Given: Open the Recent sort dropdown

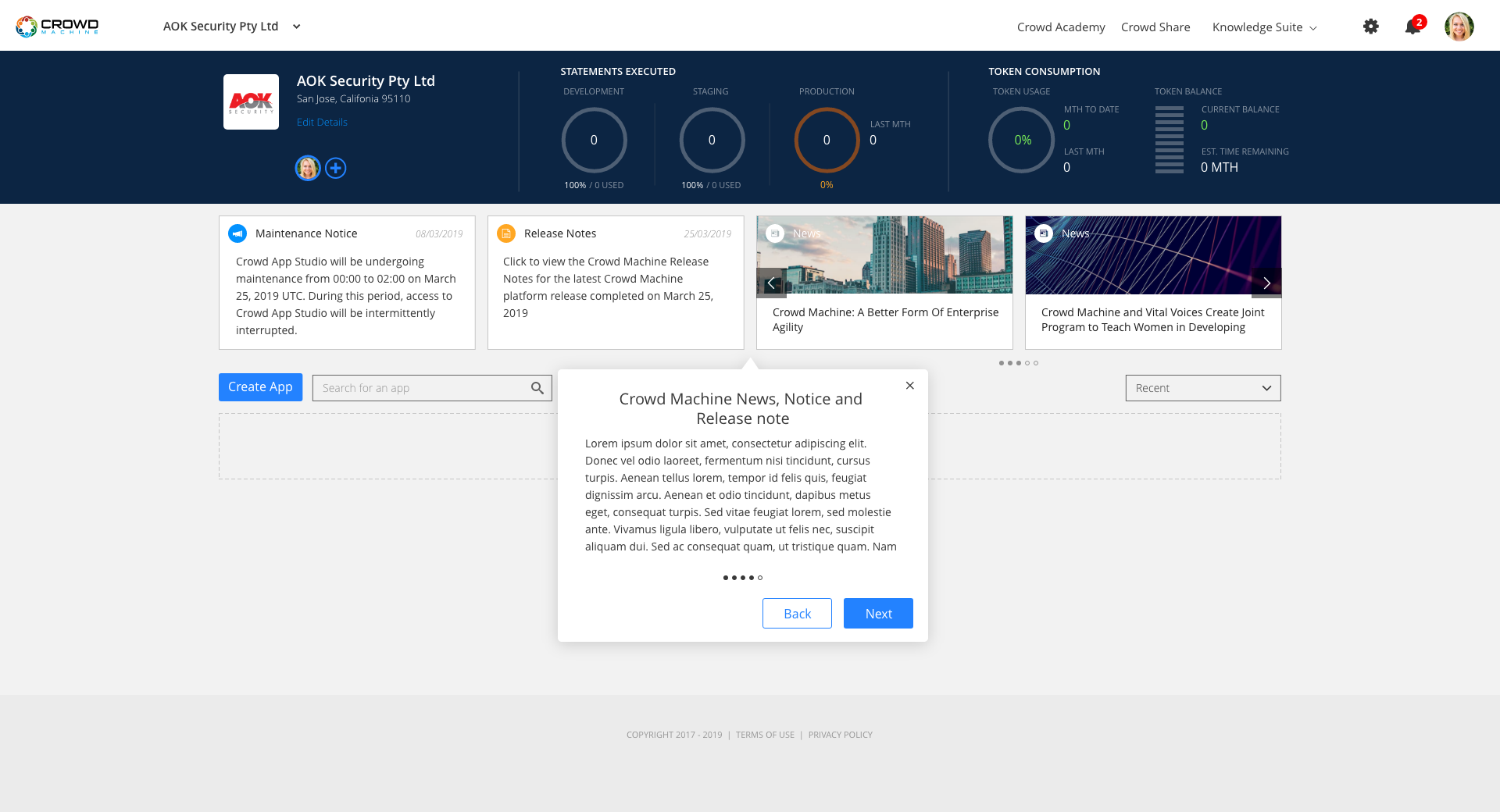Looking at the screenshot, I should 1203,388.
